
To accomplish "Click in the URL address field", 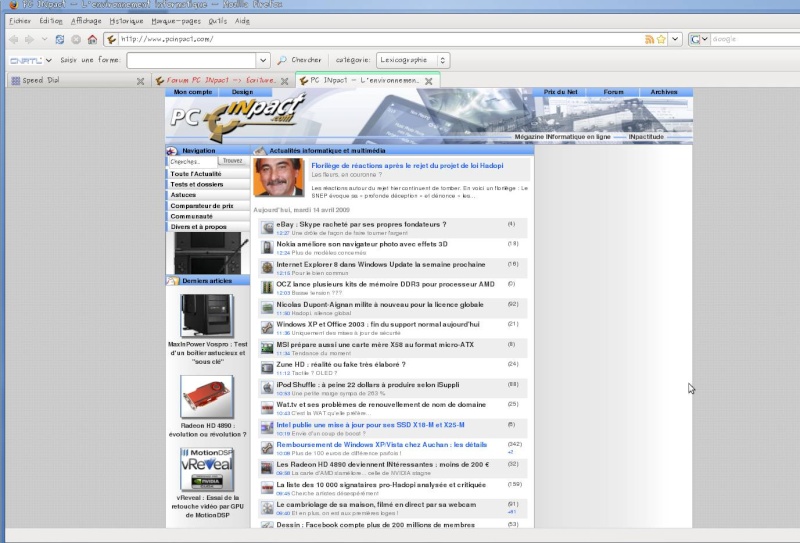I will pos(380,39).
